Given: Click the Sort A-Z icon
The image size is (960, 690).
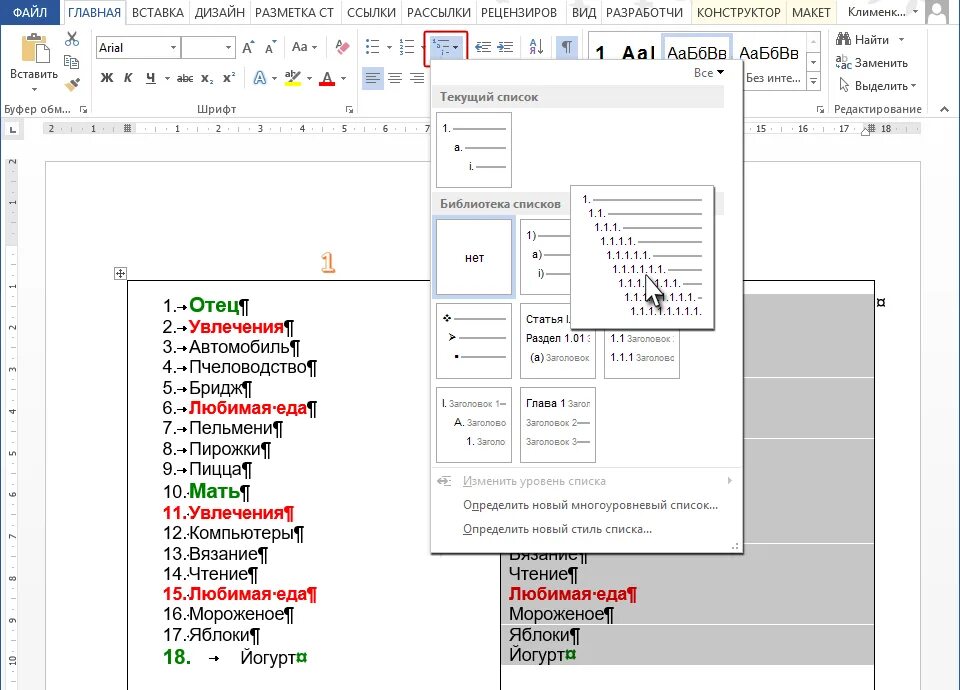Looking at the screenshot, I should (536, 47).
